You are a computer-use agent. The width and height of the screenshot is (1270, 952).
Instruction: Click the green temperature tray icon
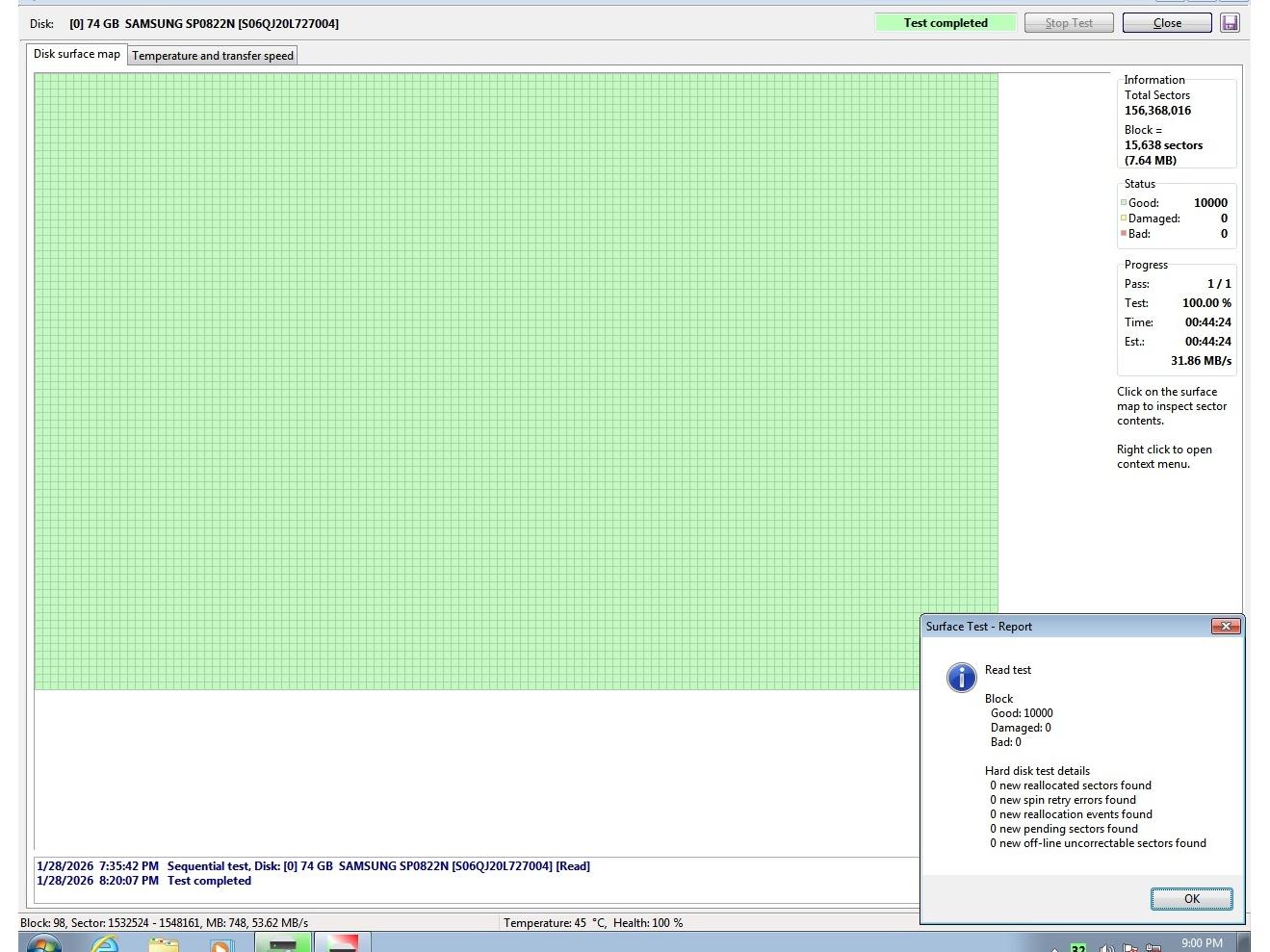[x=1078, y=948]
